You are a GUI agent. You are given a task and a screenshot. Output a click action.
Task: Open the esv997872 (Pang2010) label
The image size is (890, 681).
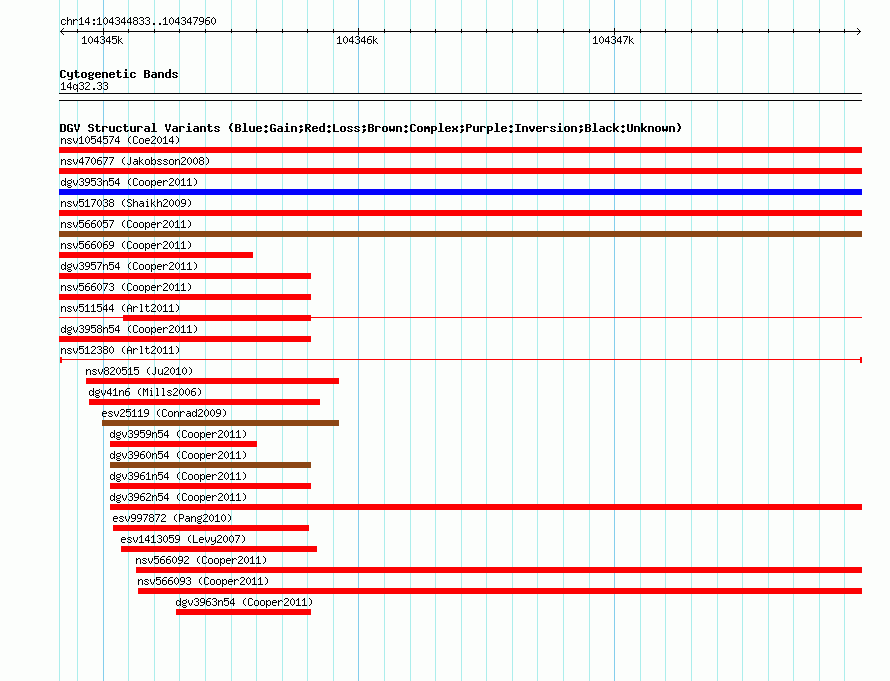pyautogui.click(x=172, y=518)
